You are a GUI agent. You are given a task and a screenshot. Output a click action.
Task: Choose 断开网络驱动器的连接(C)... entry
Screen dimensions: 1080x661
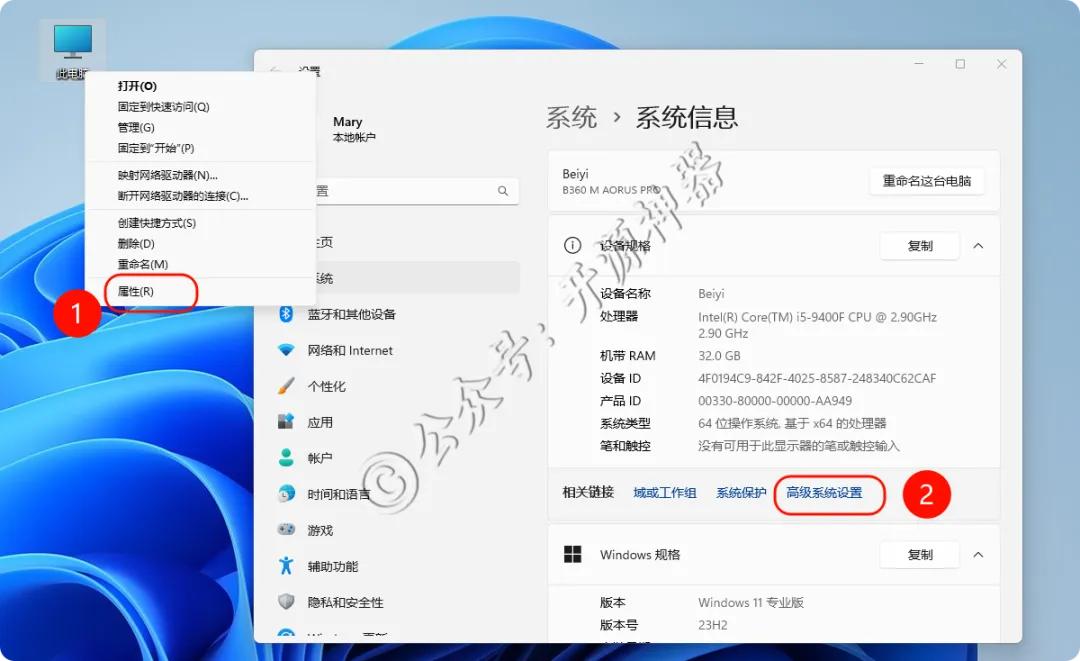183,196
